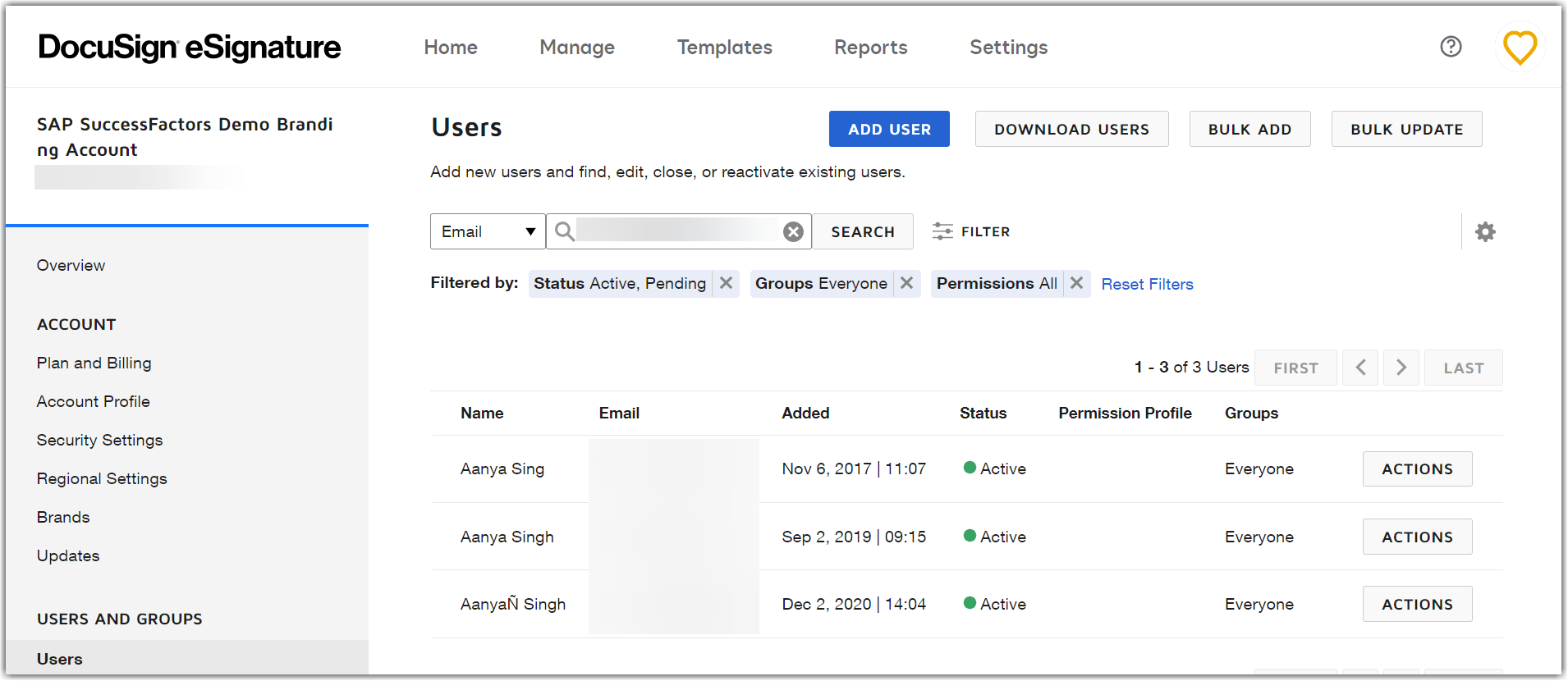Select the user name Aanya Sing
Screen dimensions: 1568x681
(x=502, y=468)
